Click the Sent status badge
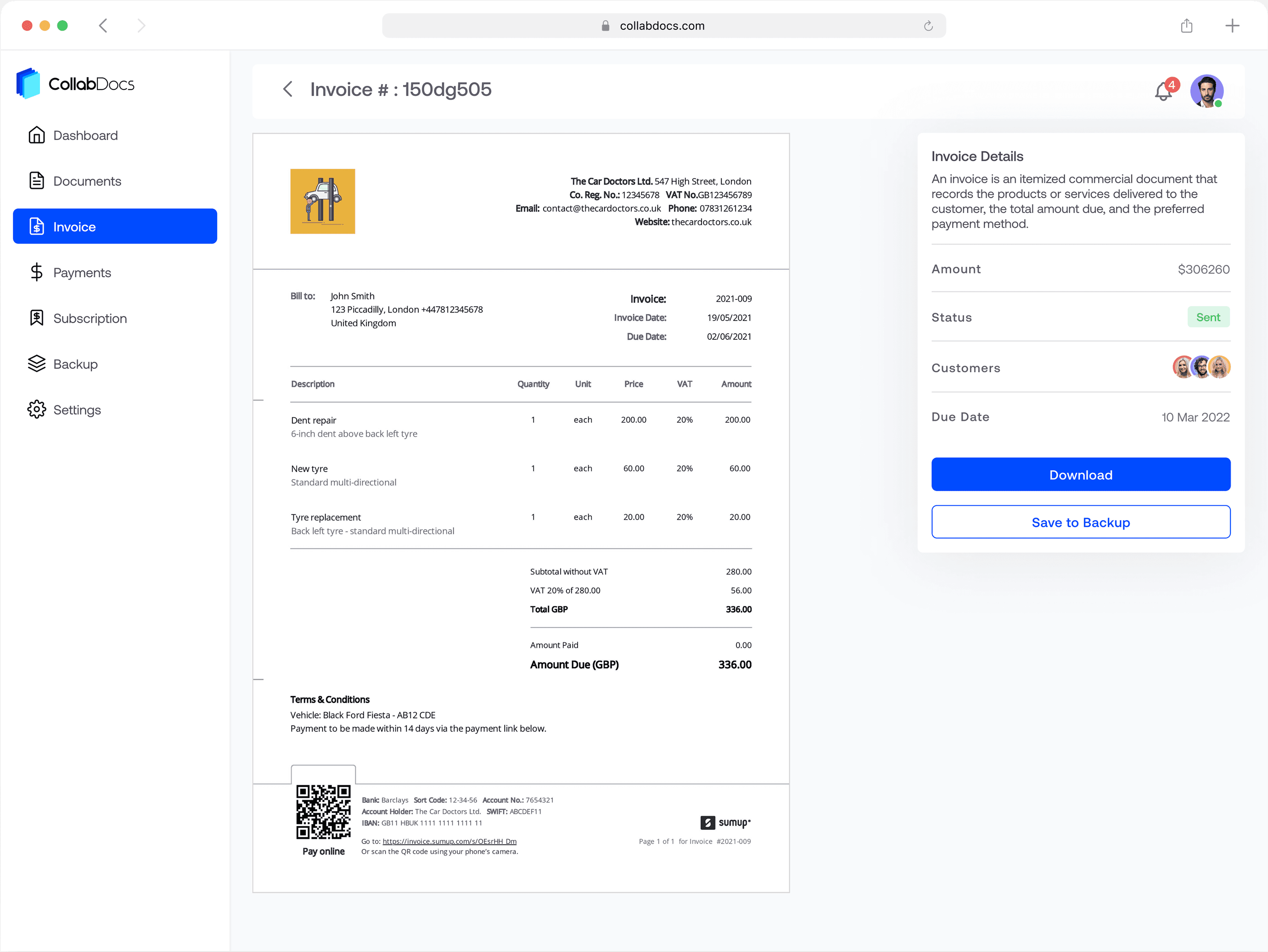The height and width of the screenshot is (952, 1268). (x=1208, y=318)
